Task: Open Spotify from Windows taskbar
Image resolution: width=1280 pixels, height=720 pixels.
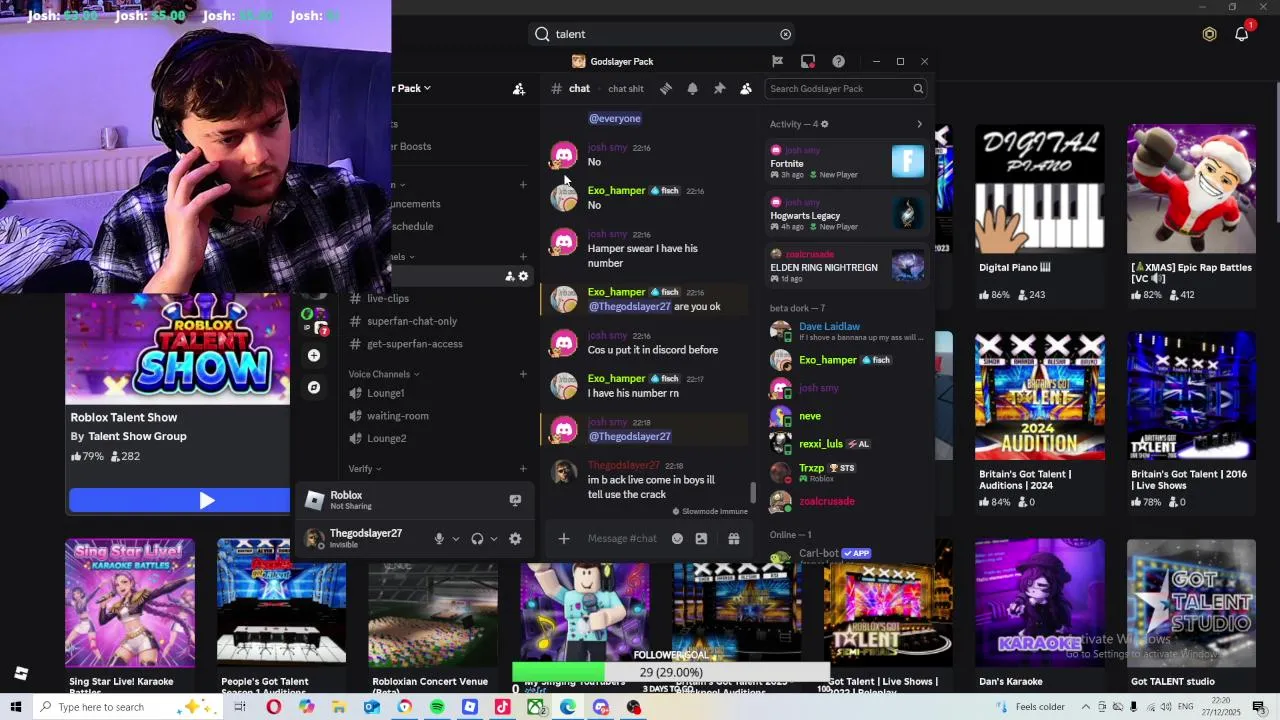Action: pos(437,707)
